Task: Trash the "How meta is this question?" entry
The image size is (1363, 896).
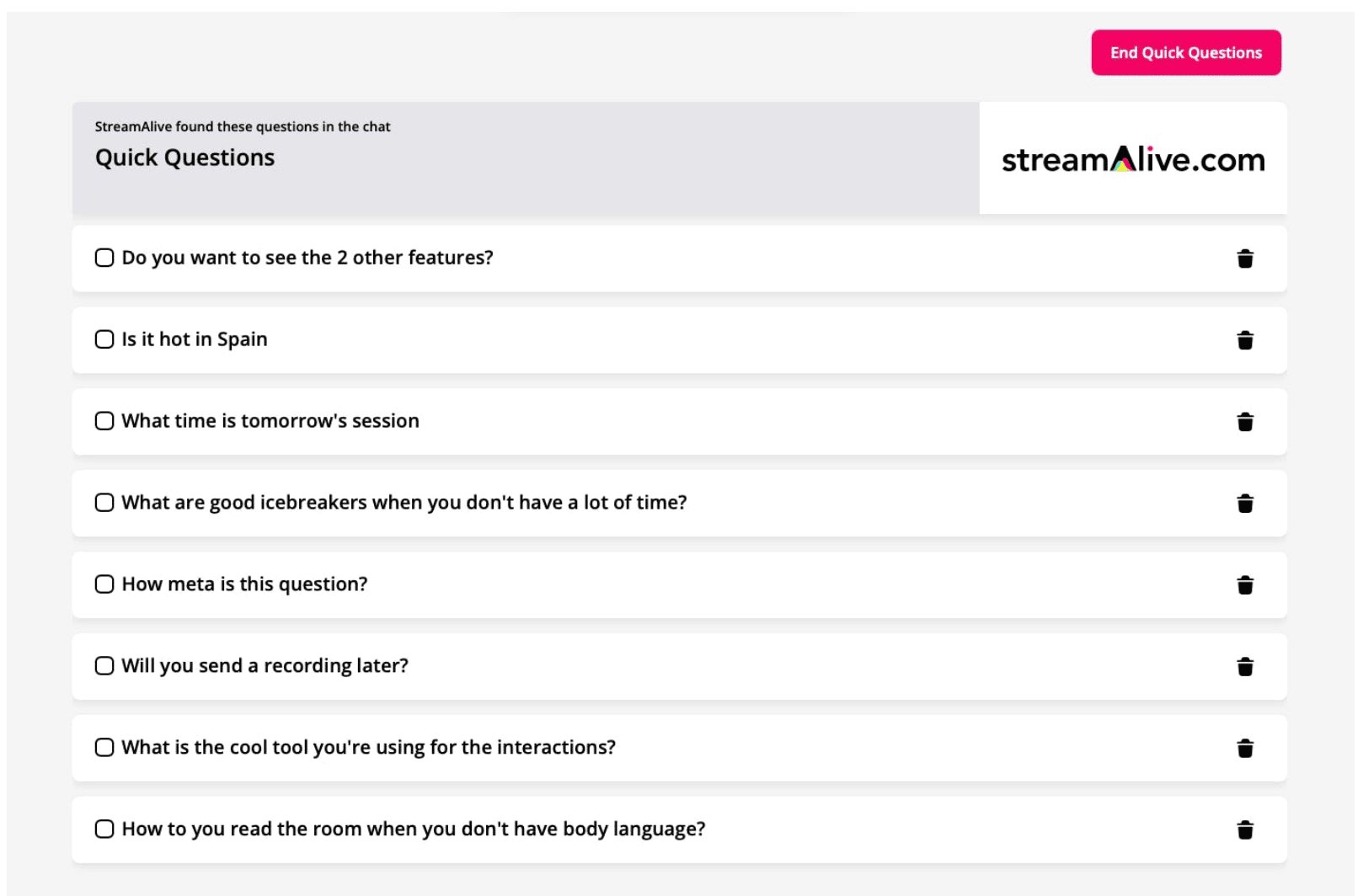Action: click(x=1245, y=585)
